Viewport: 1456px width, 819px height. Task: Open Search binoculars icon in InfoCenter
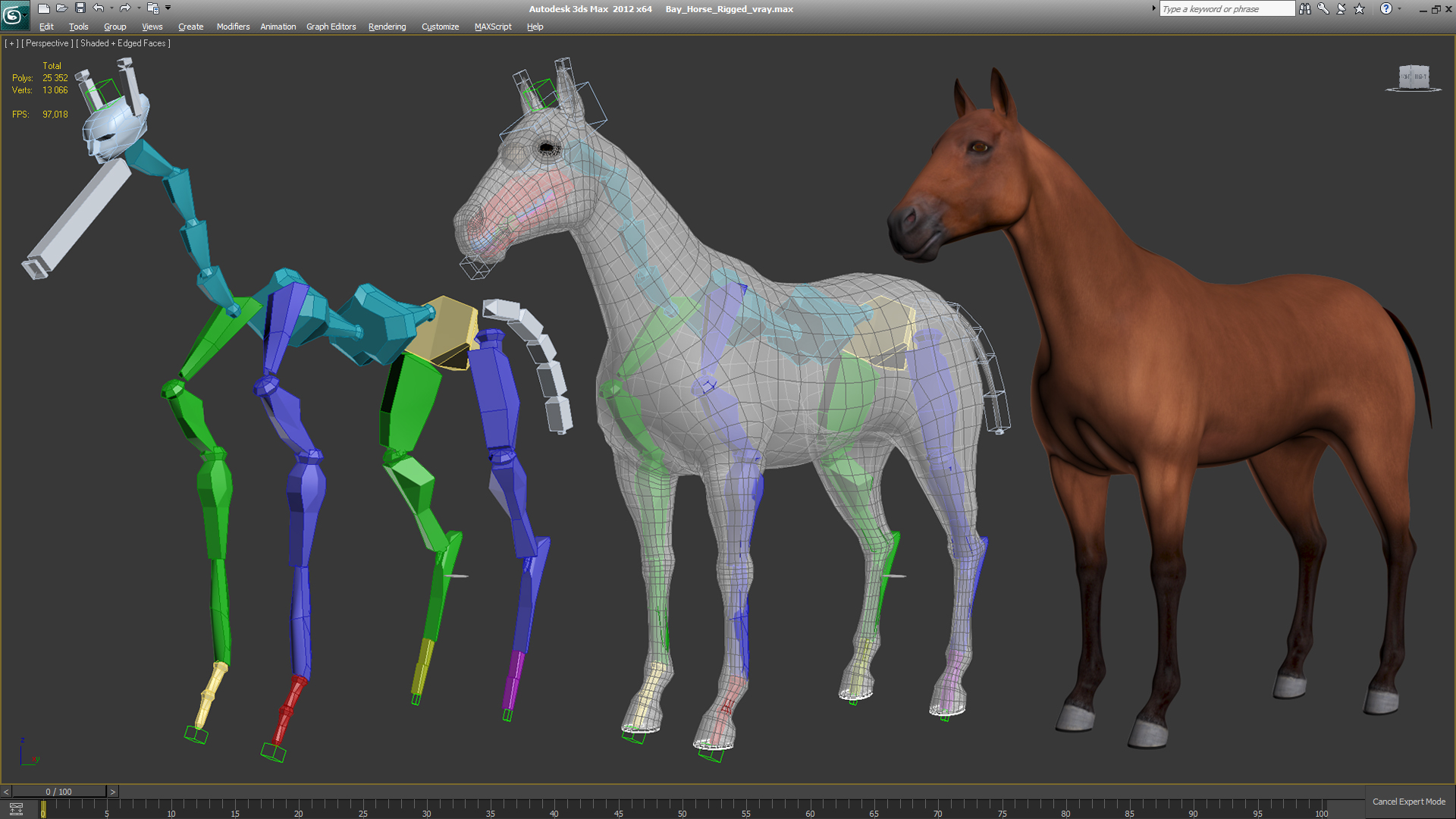[x=1304, y=8]
